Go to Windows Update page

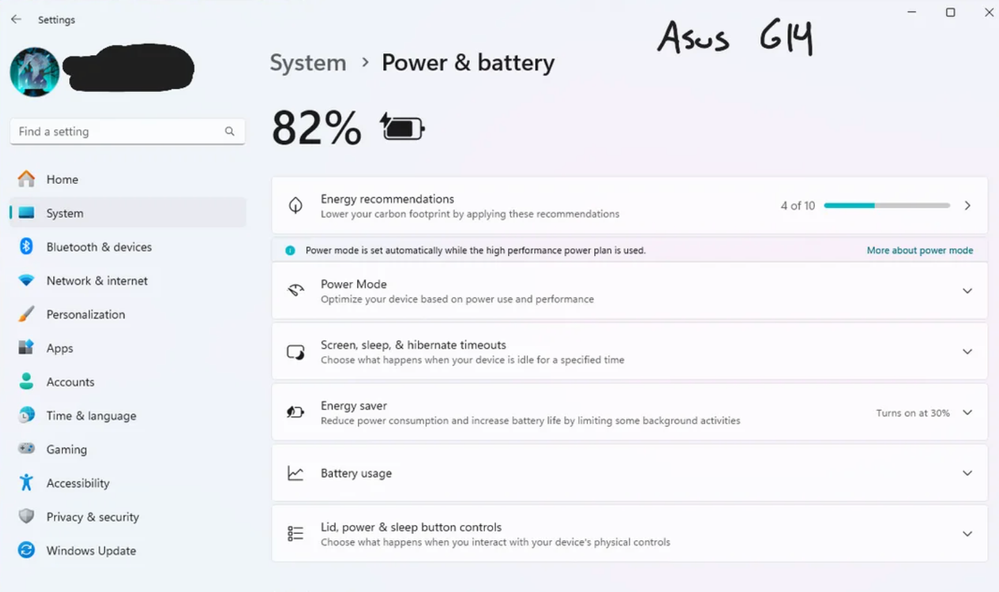[90, 551]
